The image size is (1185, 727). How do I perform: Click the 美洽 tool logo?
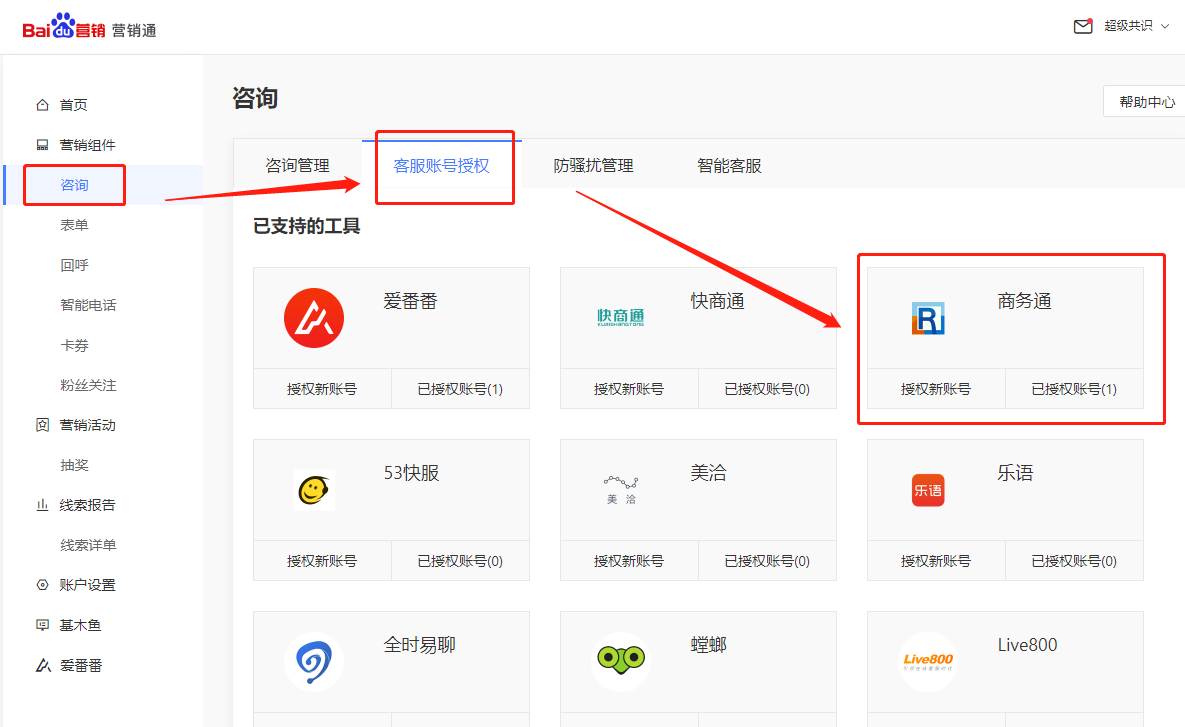(621, 490)
